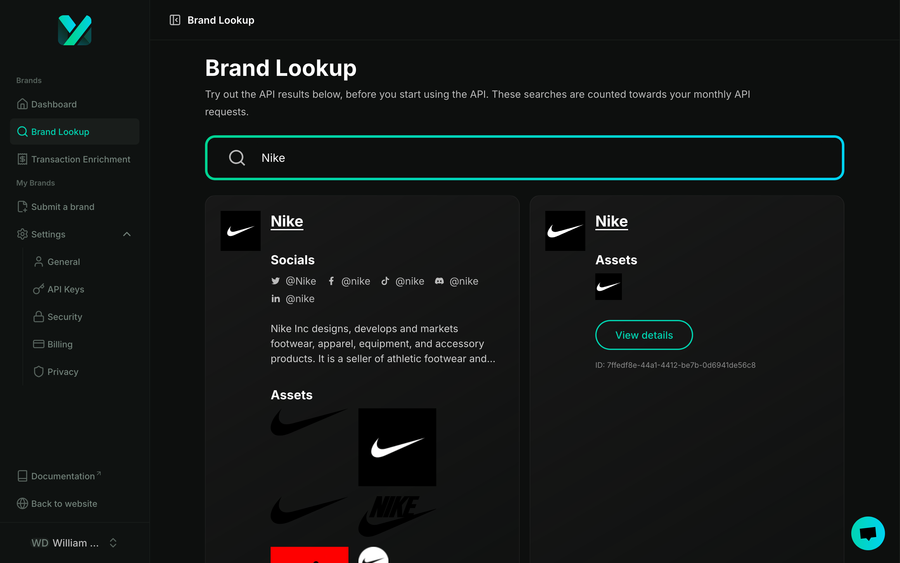Screen dimensions: 900x563
Task: Open the Discord @nike social link
Action: tap(456, 281)
